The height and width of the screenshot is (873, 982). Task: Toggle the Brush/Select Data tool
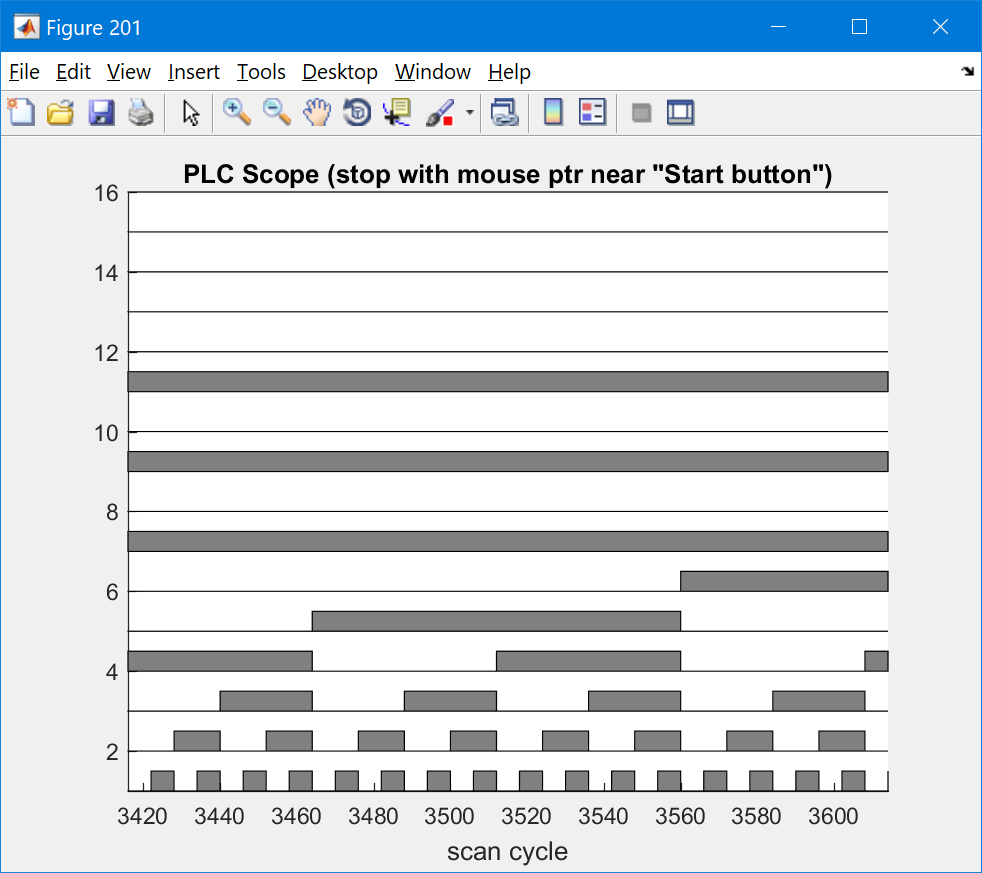tap(438, 113)
